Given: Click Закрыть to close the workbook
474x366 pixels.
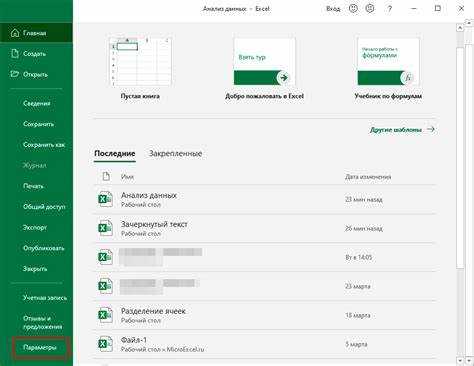Looking at the screenshot, I should tap(35, 269).
